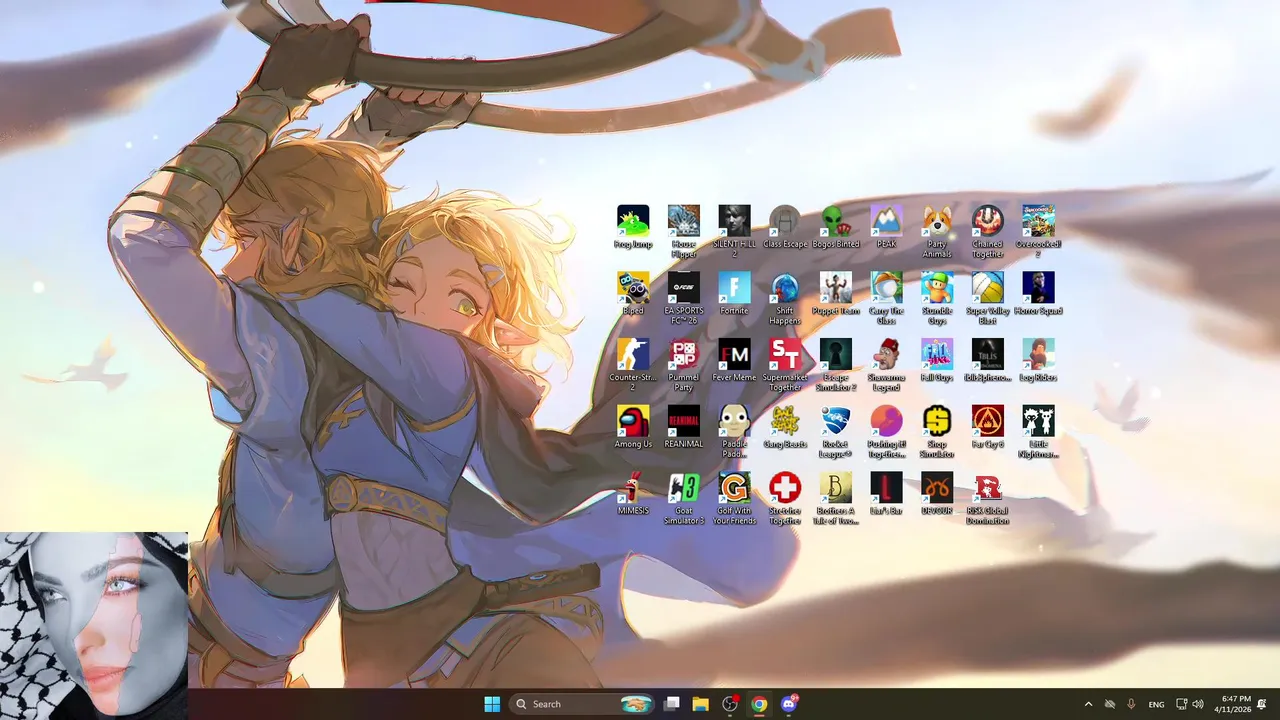Open the Fortnite desktop icon
1280x720 pixels.
(x=734, y=294)
